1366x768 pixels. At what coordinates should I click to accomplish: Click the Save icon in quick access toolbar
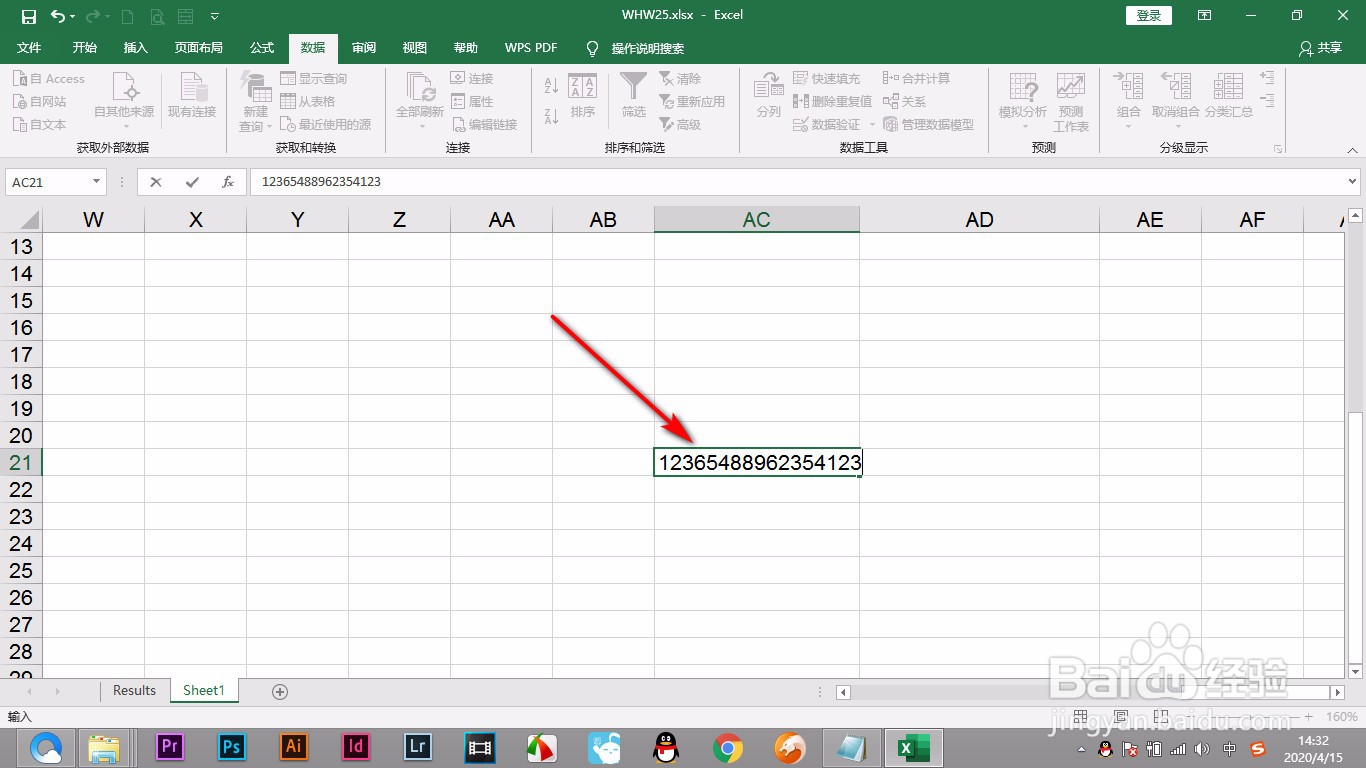click(x=28, y=16)
